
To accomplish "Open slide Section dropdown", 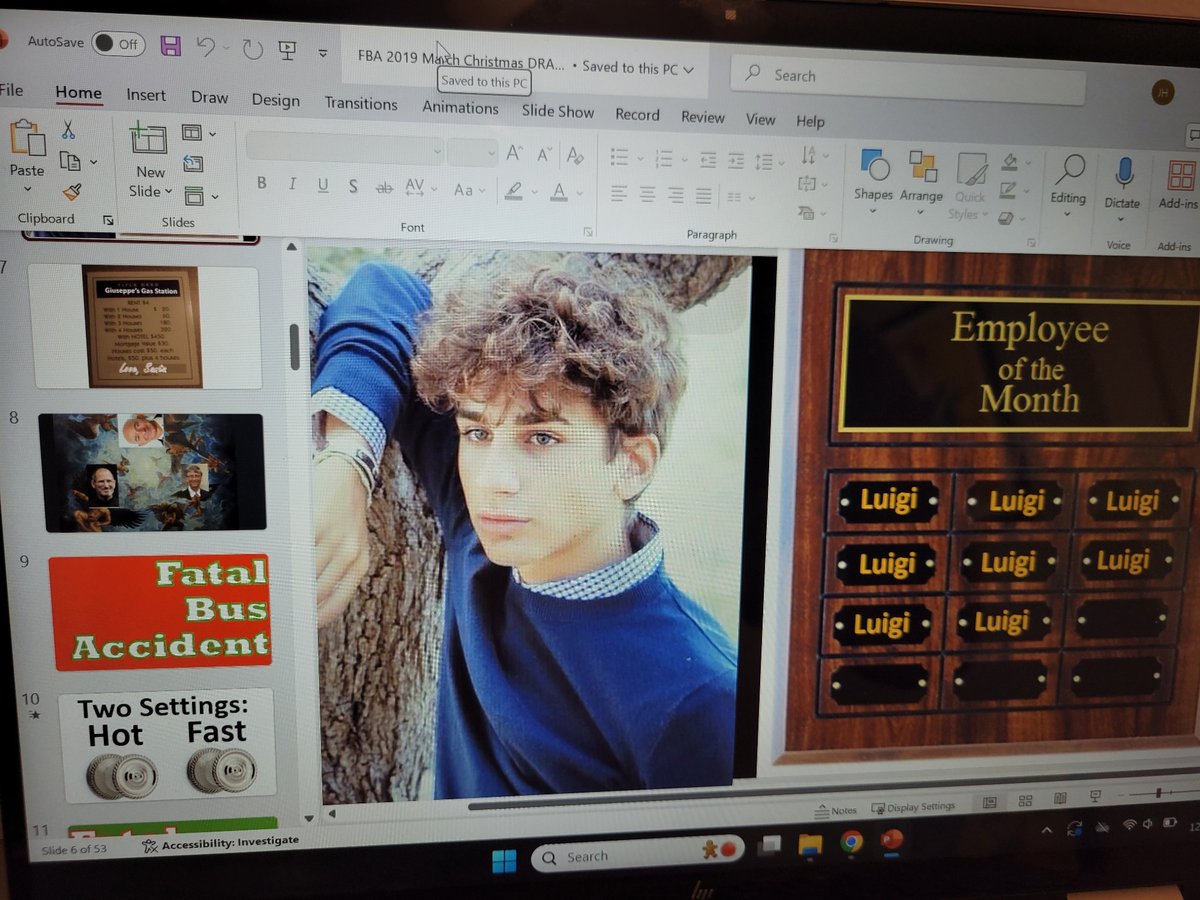I will tap(200, 195).
